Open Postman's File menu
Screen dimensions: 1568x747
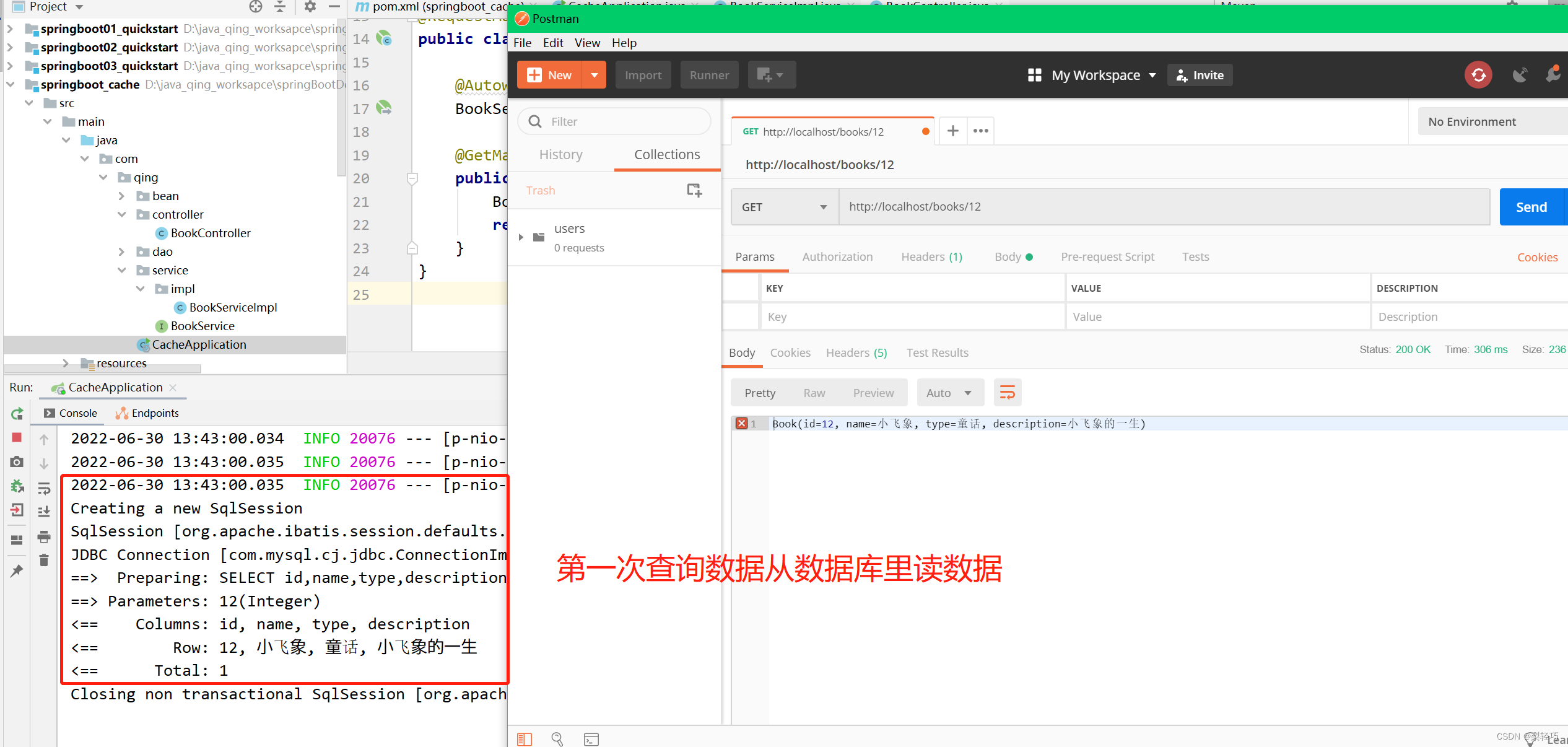click(x=522, y=43)
